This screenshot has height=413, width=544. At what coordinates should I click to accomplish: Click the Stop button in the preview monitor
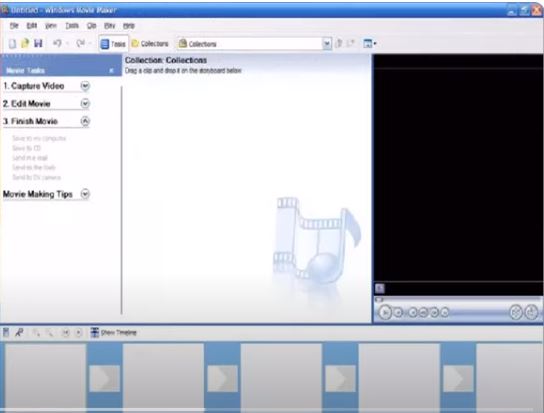pyautogui.click(x=398, y=313)
